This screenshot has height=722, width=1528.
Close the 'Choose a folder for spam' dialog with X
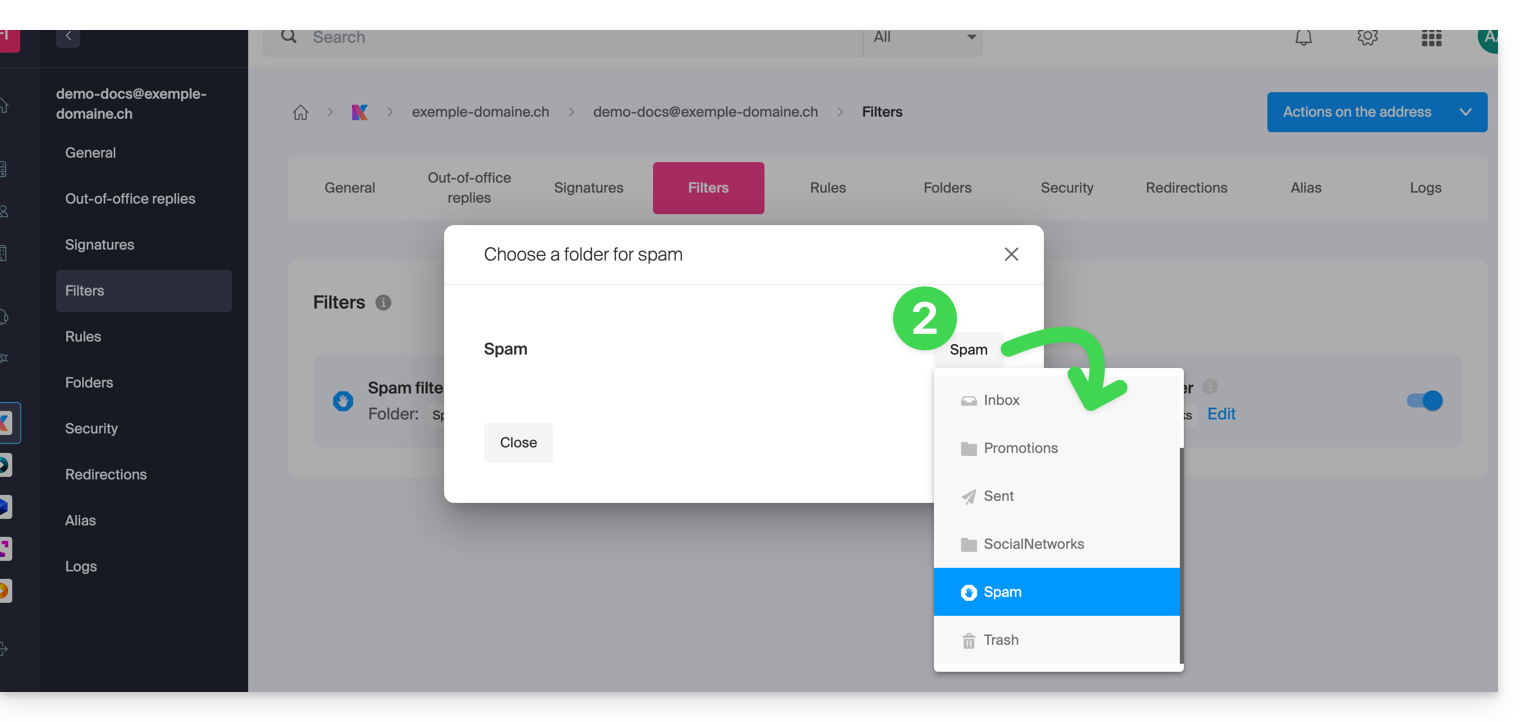point(1011,254)
